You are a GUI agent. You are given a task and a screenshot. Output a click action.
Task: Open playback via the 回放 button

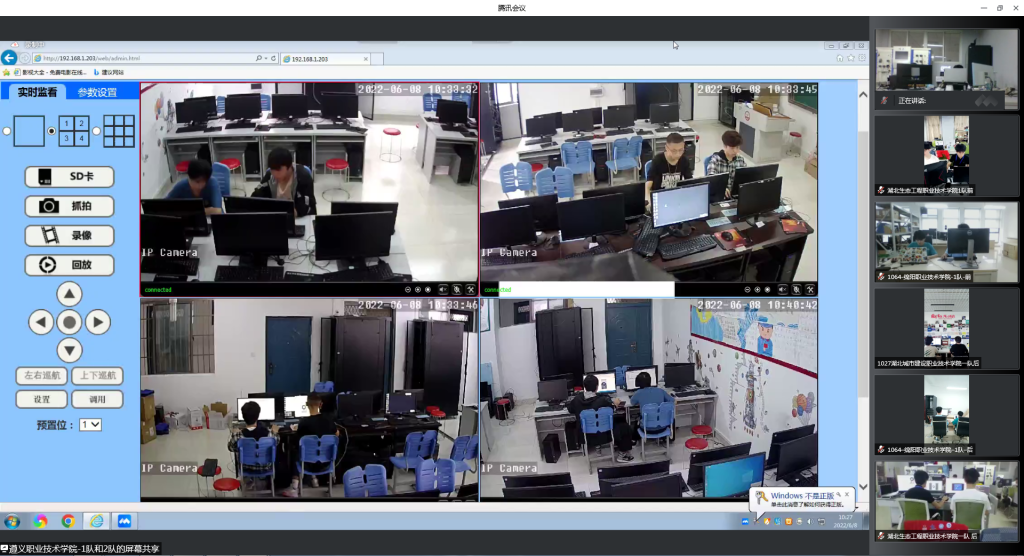pyautogui.click(x=69, y=265)
